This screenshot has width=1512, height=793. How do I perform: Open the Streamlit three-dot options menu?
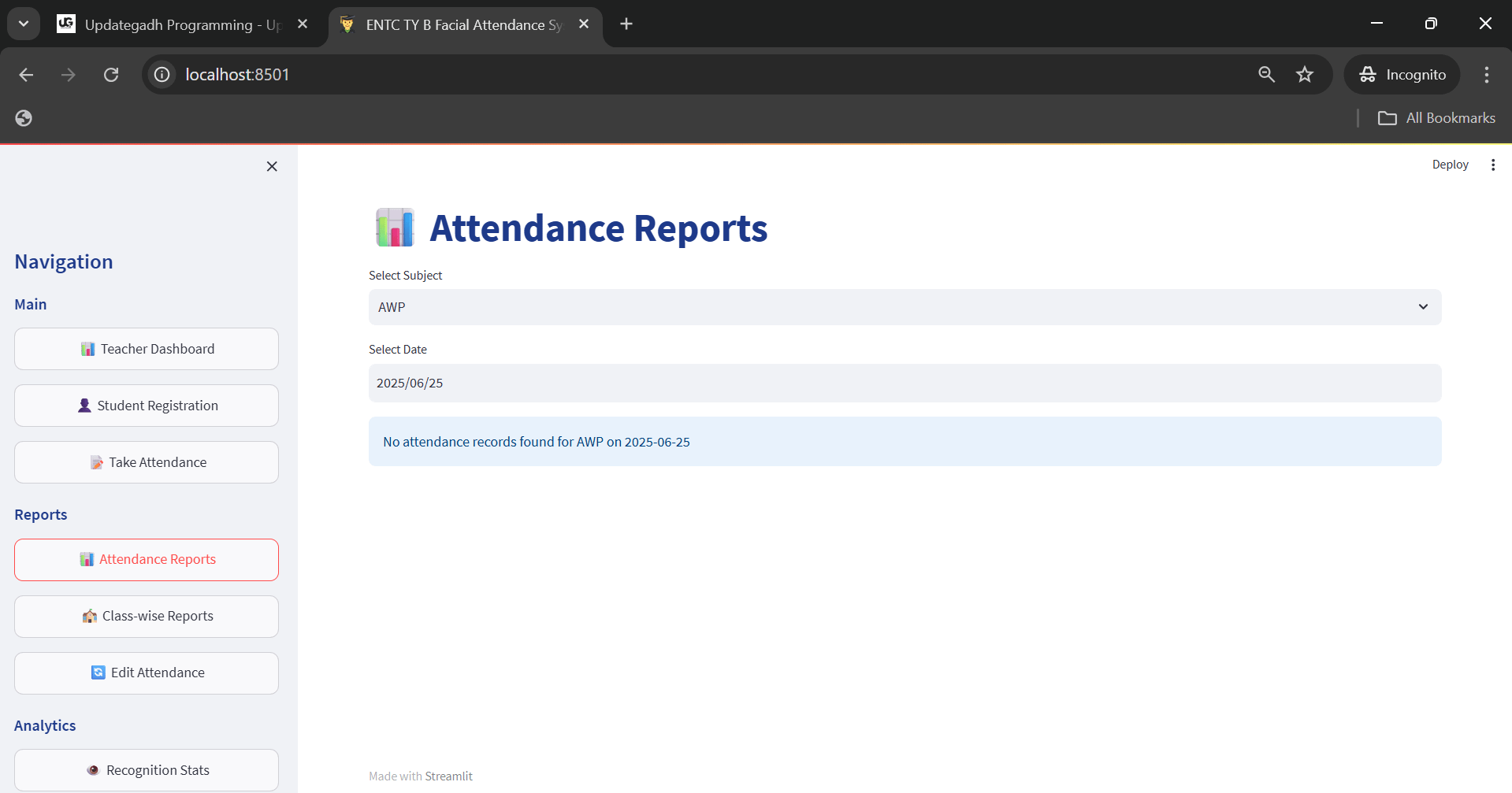(1492, 165)
